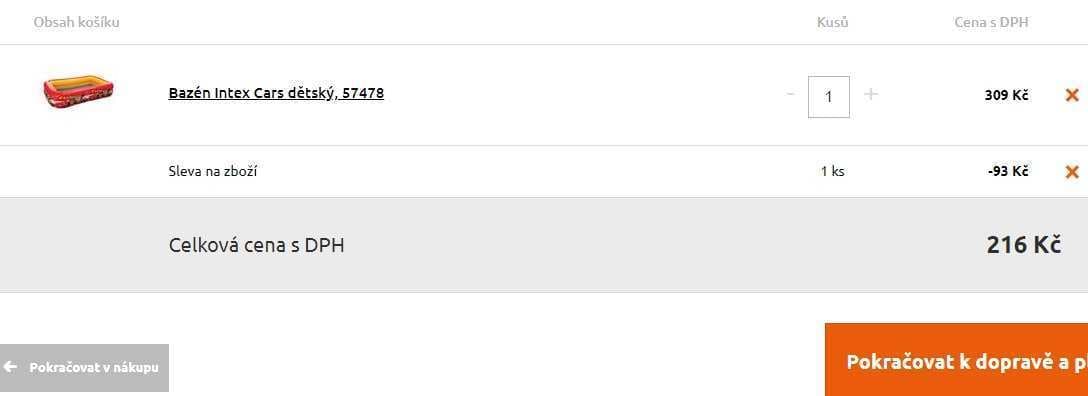This screenshot has height=396, width=1088.
Task: Click the Kusů column header
Action: (833, 22)
